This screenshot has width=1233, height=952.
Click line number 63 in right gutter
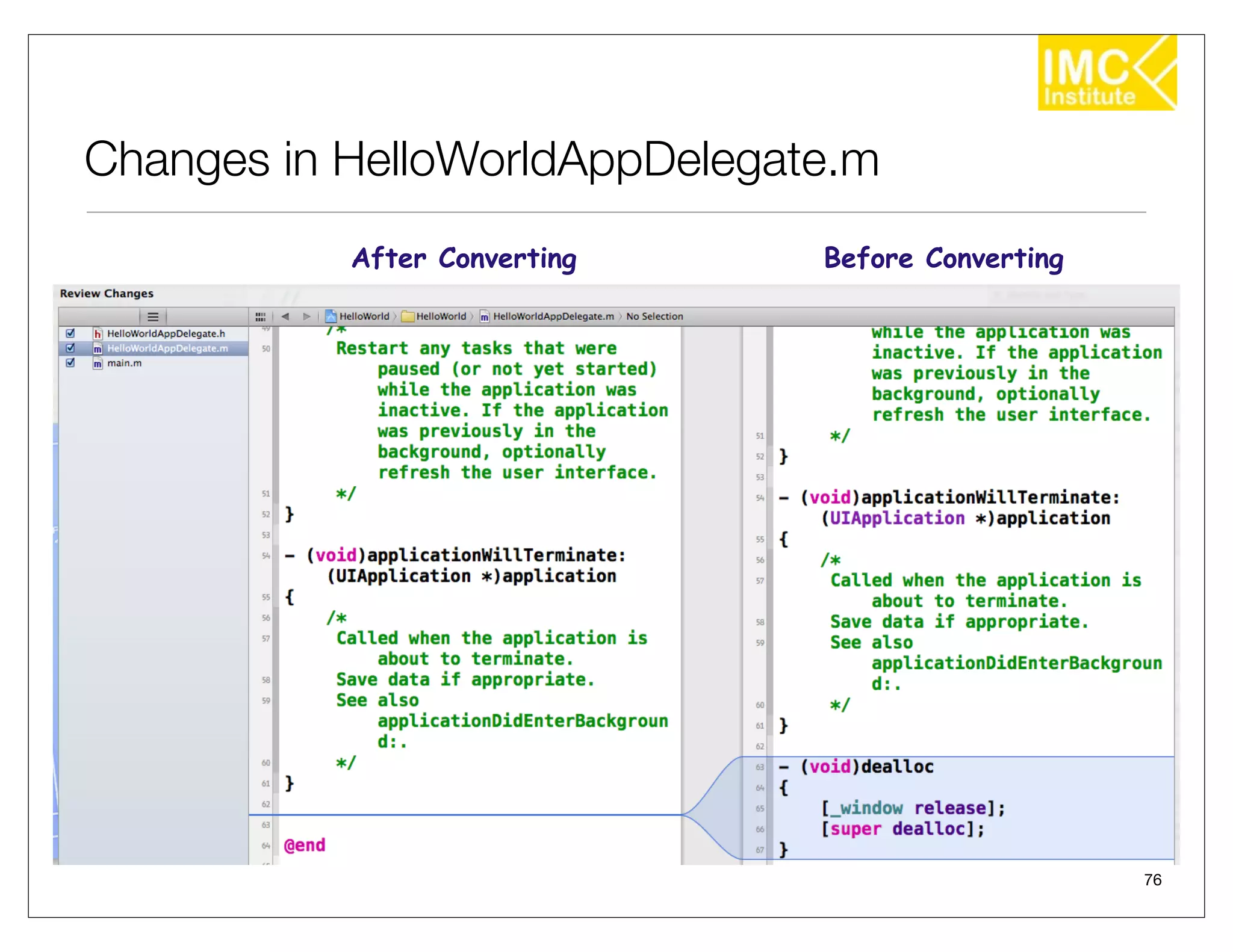click(759, 767)
